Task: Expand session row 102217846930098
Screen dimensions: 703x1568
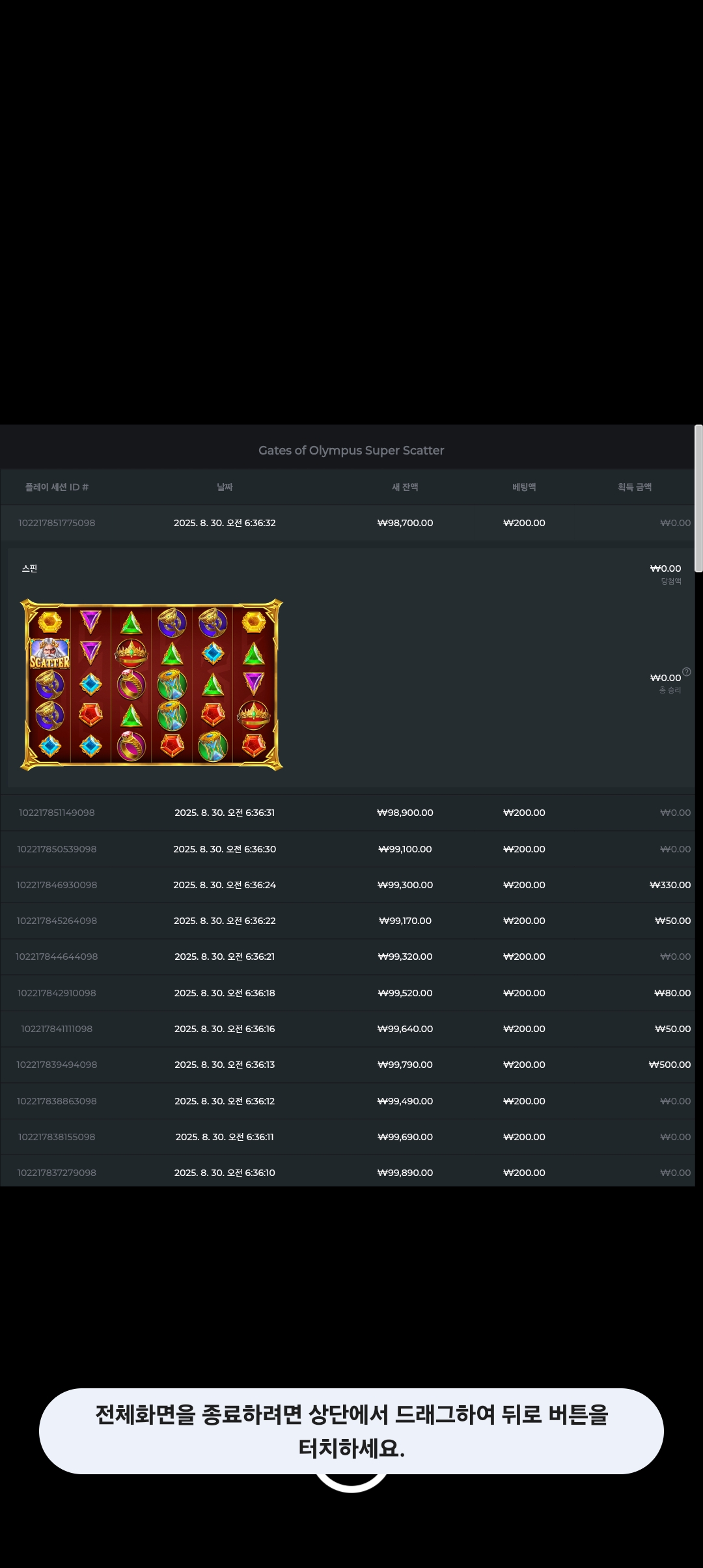Action: pos(348,885)
